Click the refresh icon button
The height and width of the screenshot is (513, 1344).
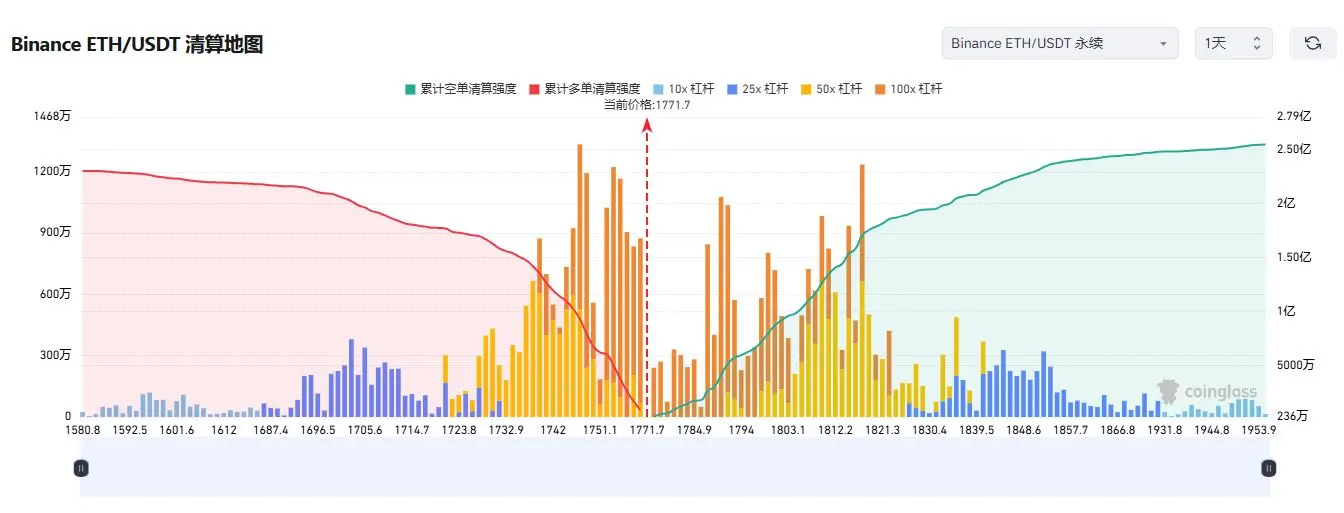(x=1312, y=44)
